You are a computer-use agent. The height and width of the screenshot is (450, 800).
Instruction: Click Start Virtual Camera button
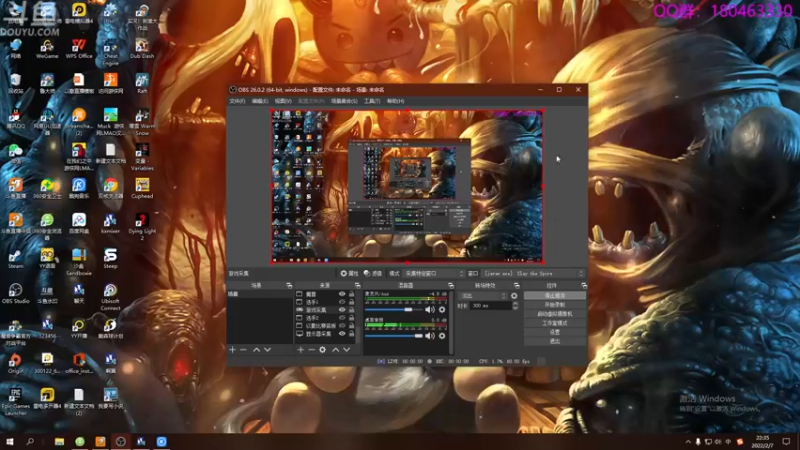click(555, 314)
